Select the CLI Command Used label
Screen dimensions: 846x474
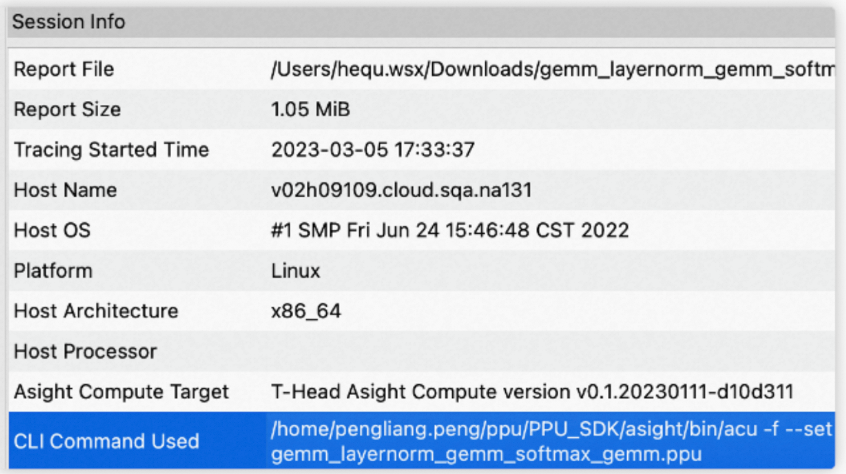click(107, 441)
